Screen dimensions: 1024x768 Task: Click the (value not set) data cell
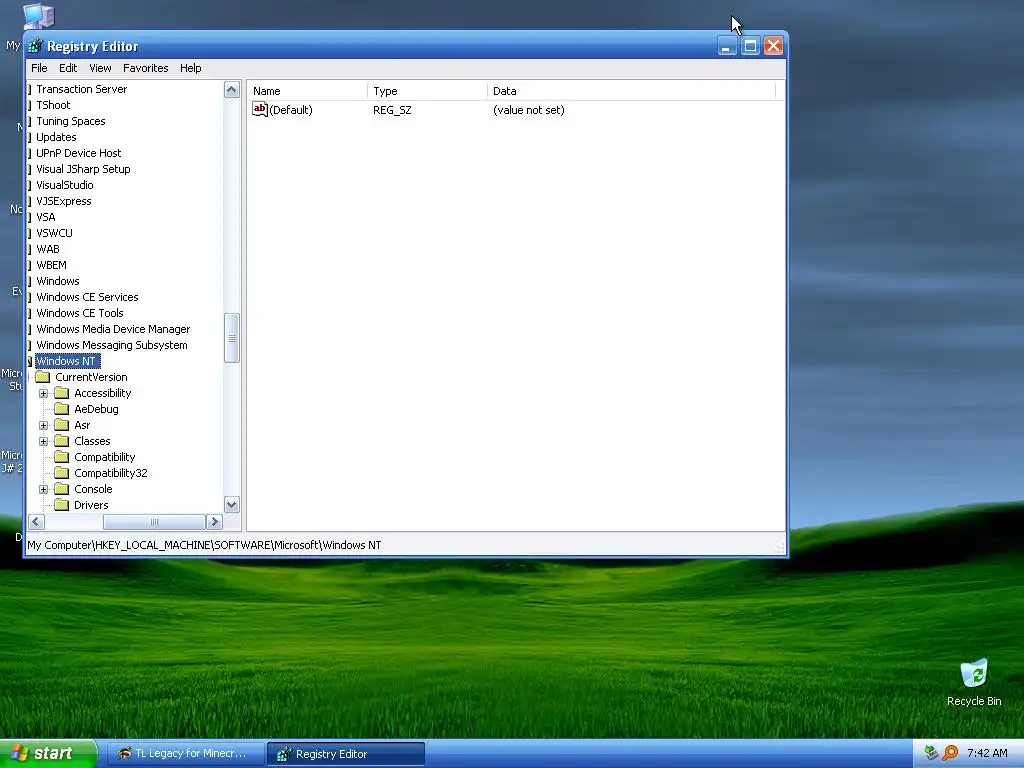click(x=528, y=110)
